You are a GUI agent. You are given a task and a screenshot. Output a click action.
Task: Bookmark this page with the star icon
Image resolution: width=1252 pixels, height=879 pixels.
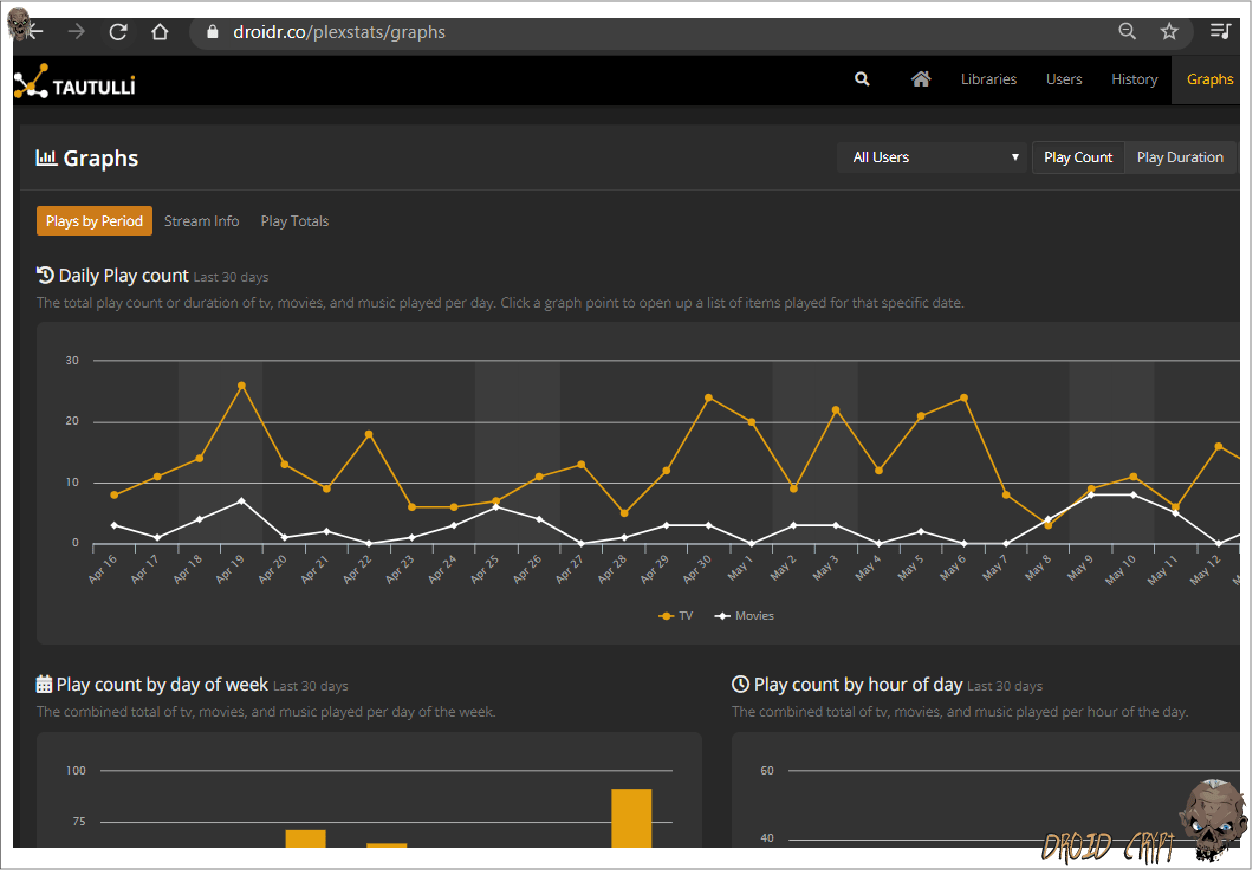[x=1169, y=31]
